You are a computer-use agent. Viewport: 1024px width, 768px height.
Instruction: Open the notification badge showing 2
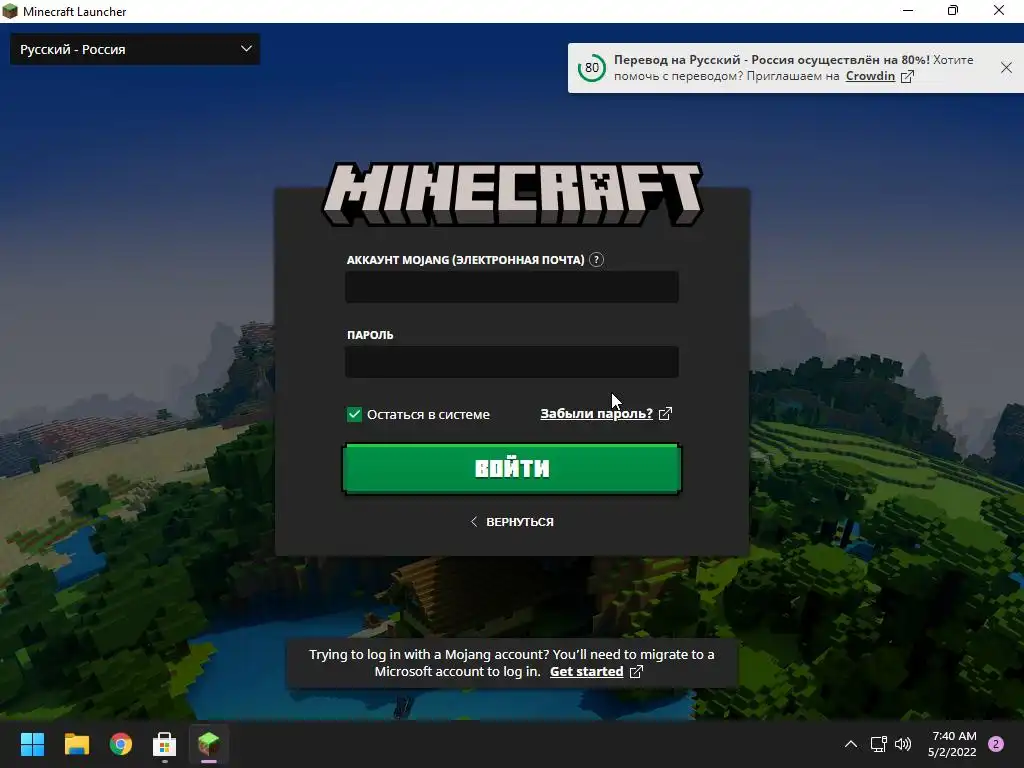click(996, 744)
